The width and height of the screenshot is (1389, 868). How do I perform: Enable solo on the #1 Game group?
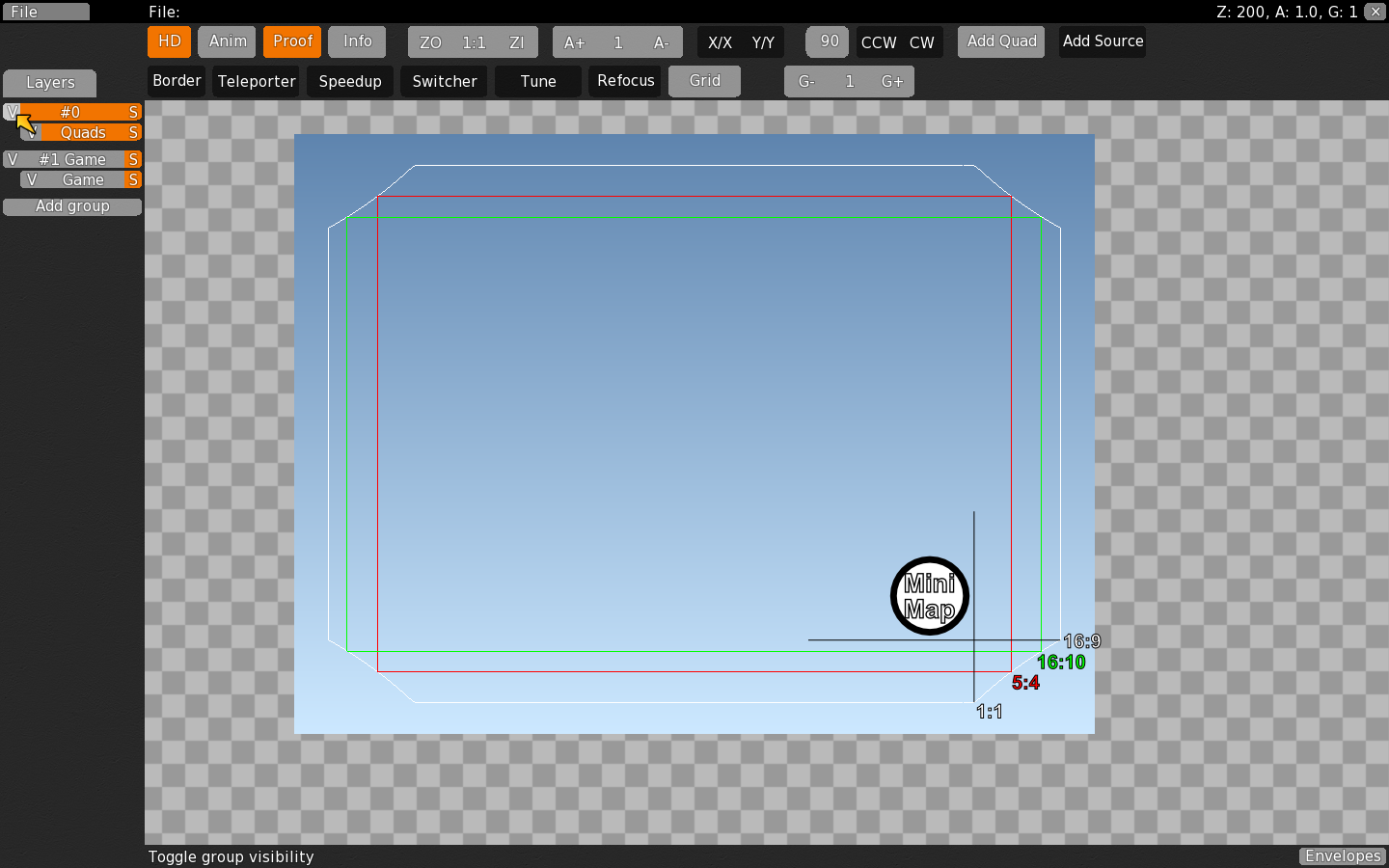(133, 159)
